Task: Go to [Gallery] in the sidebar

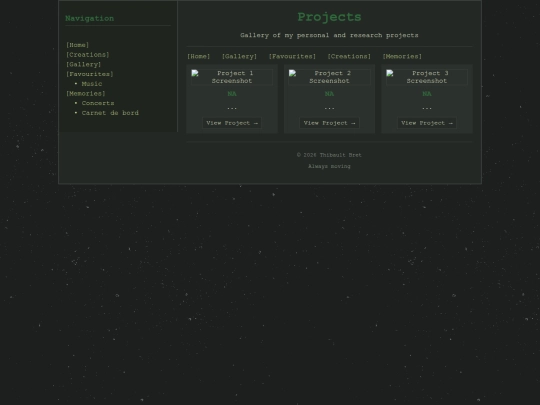Action: [83, 64]
